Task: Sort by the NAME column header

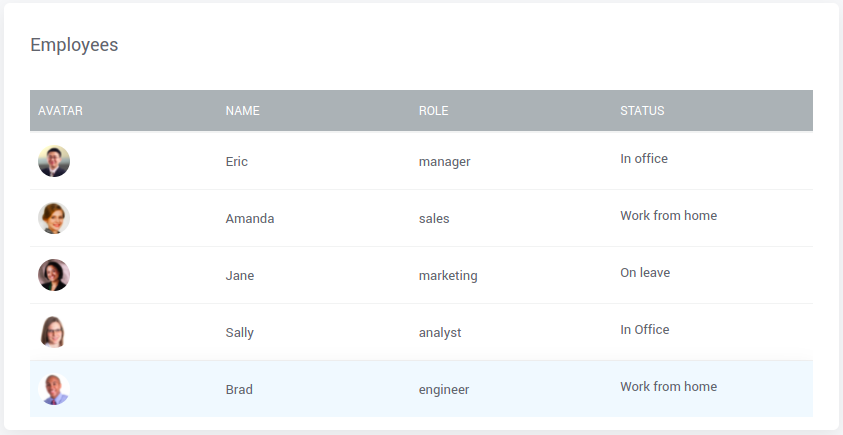Action: [242, 111]
